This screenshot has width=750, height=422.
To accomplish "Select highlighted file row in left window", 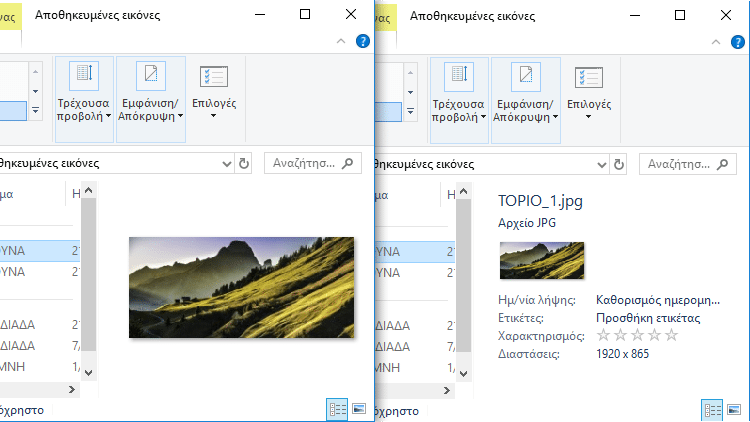I will (40, 251).
